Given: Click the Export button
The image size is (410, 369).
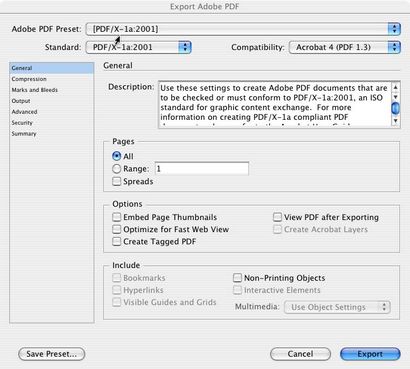Looking at the screenshot, I should pos(370,354).
